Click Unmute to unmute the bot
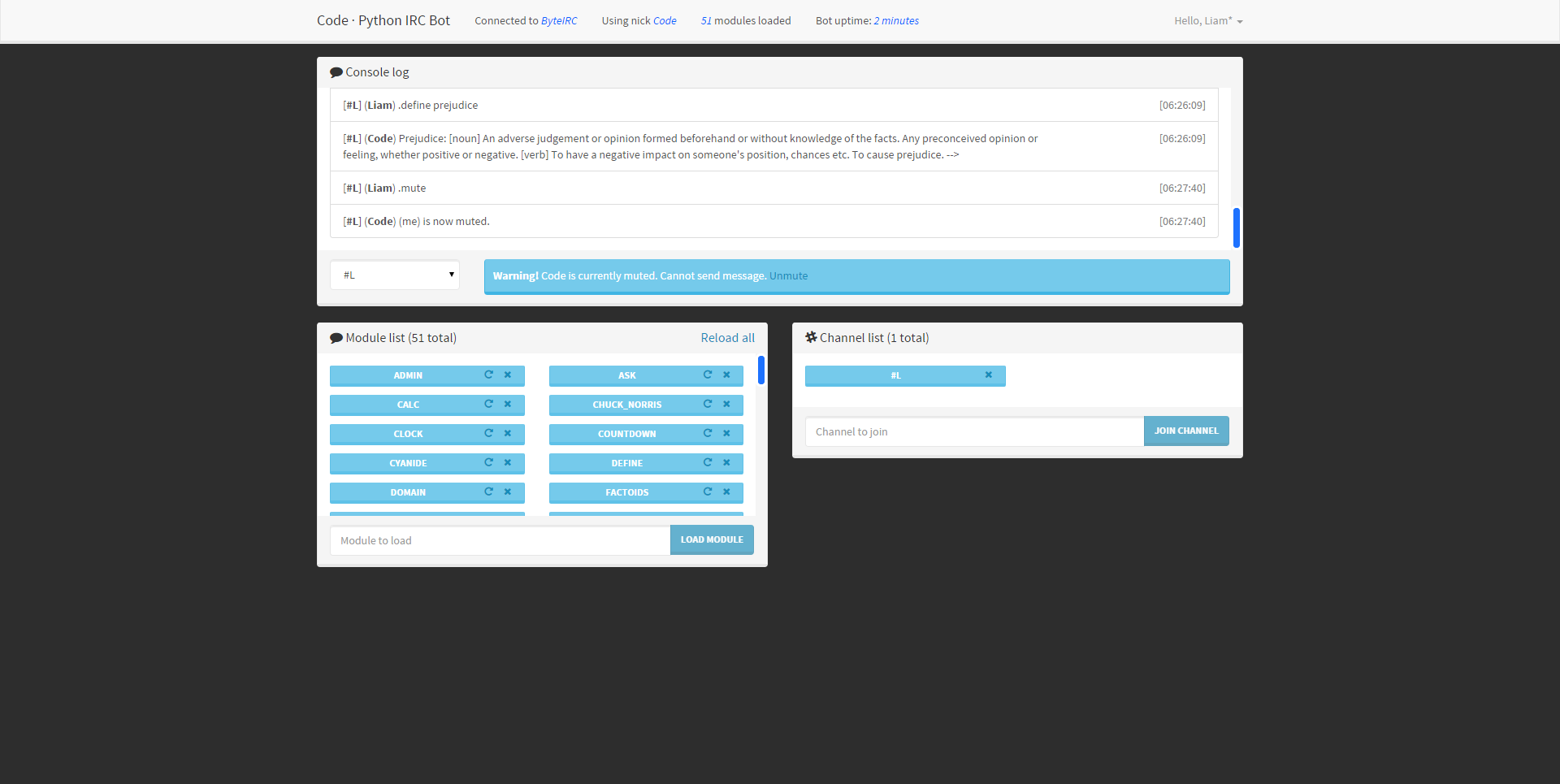The height and width of the screenshot is (784, 1560). pyautogui.click(x=788, y=275)
